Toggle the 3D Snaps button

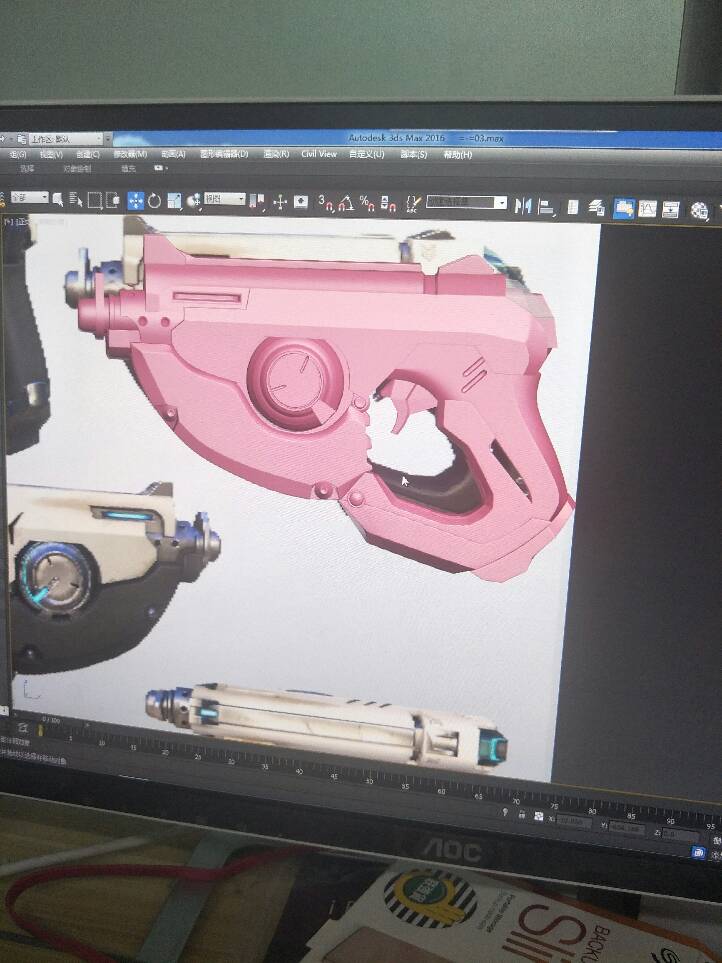coord(325,203)
